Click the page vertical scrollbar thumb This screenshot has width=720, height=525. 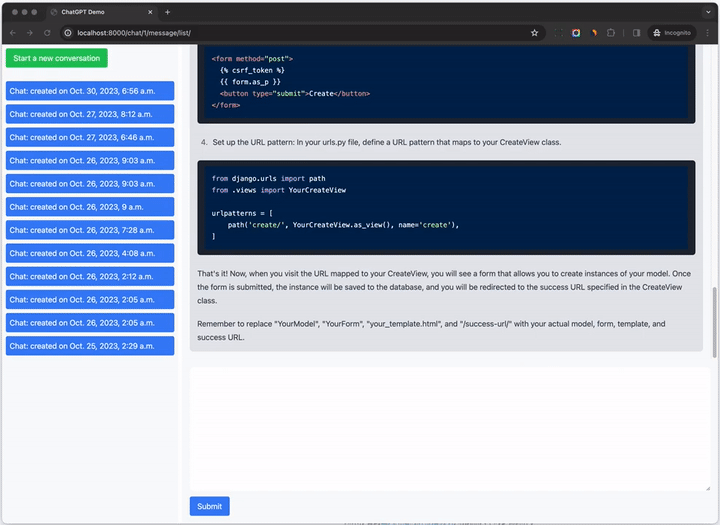pyautogui.click(x=714, y=322)
